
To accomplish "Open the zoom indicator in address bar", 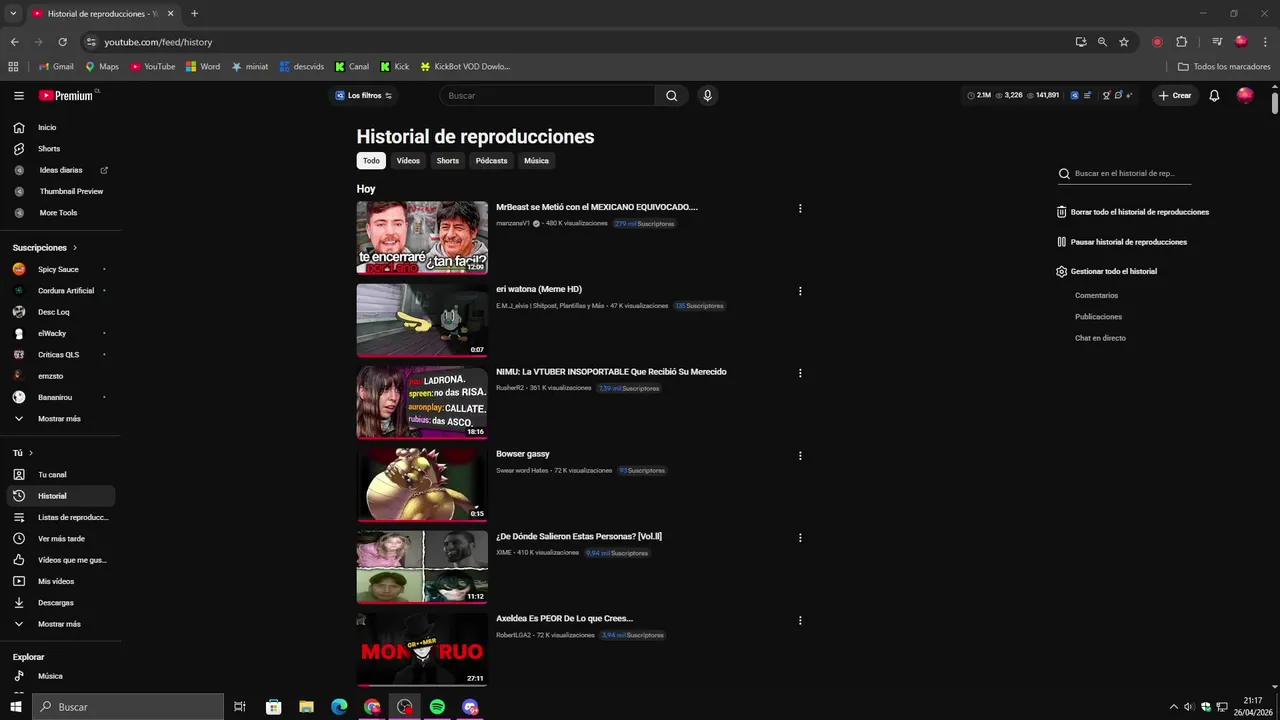I will click(x=1102, y=42).
